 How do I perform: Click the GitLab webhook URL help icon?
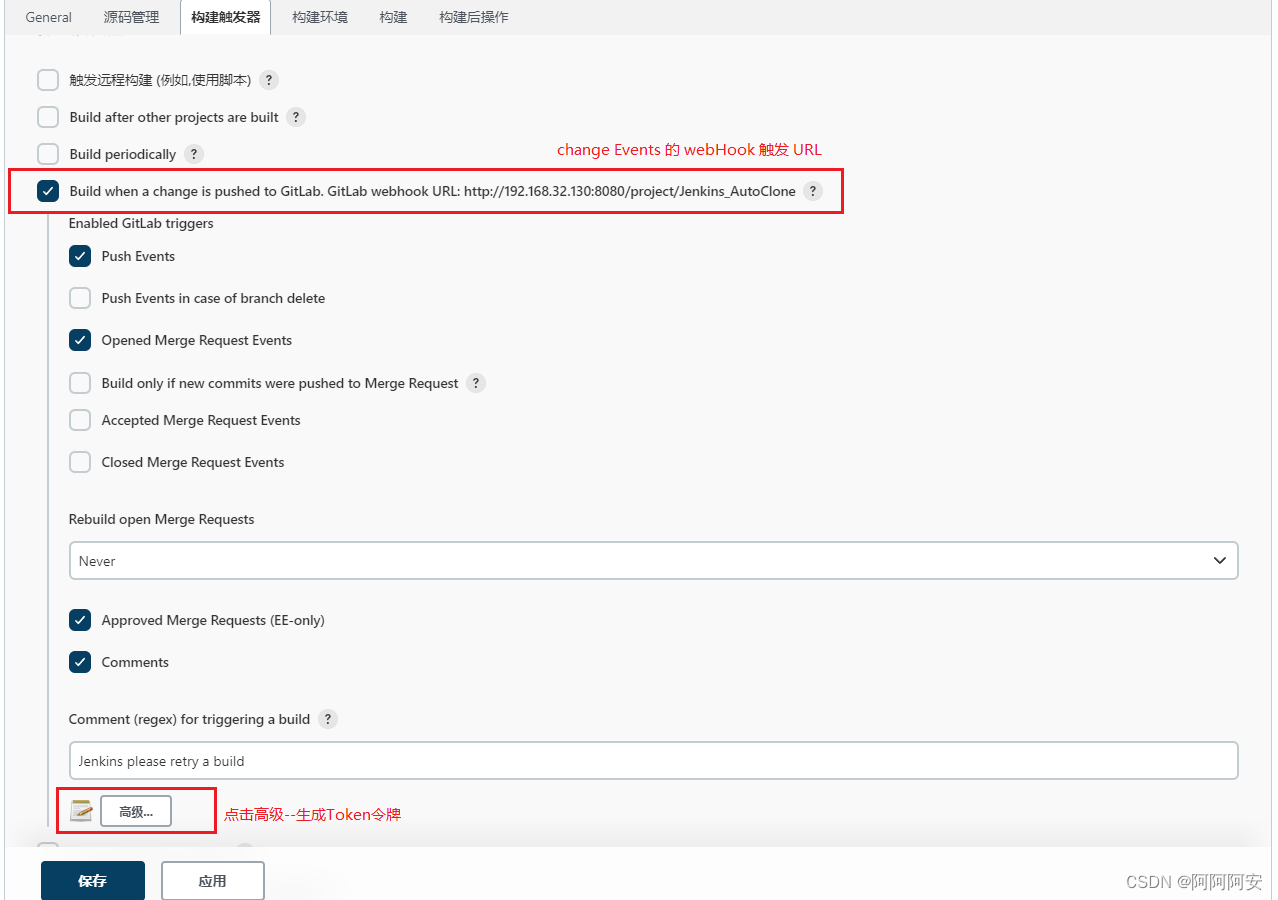coord(813,191)
